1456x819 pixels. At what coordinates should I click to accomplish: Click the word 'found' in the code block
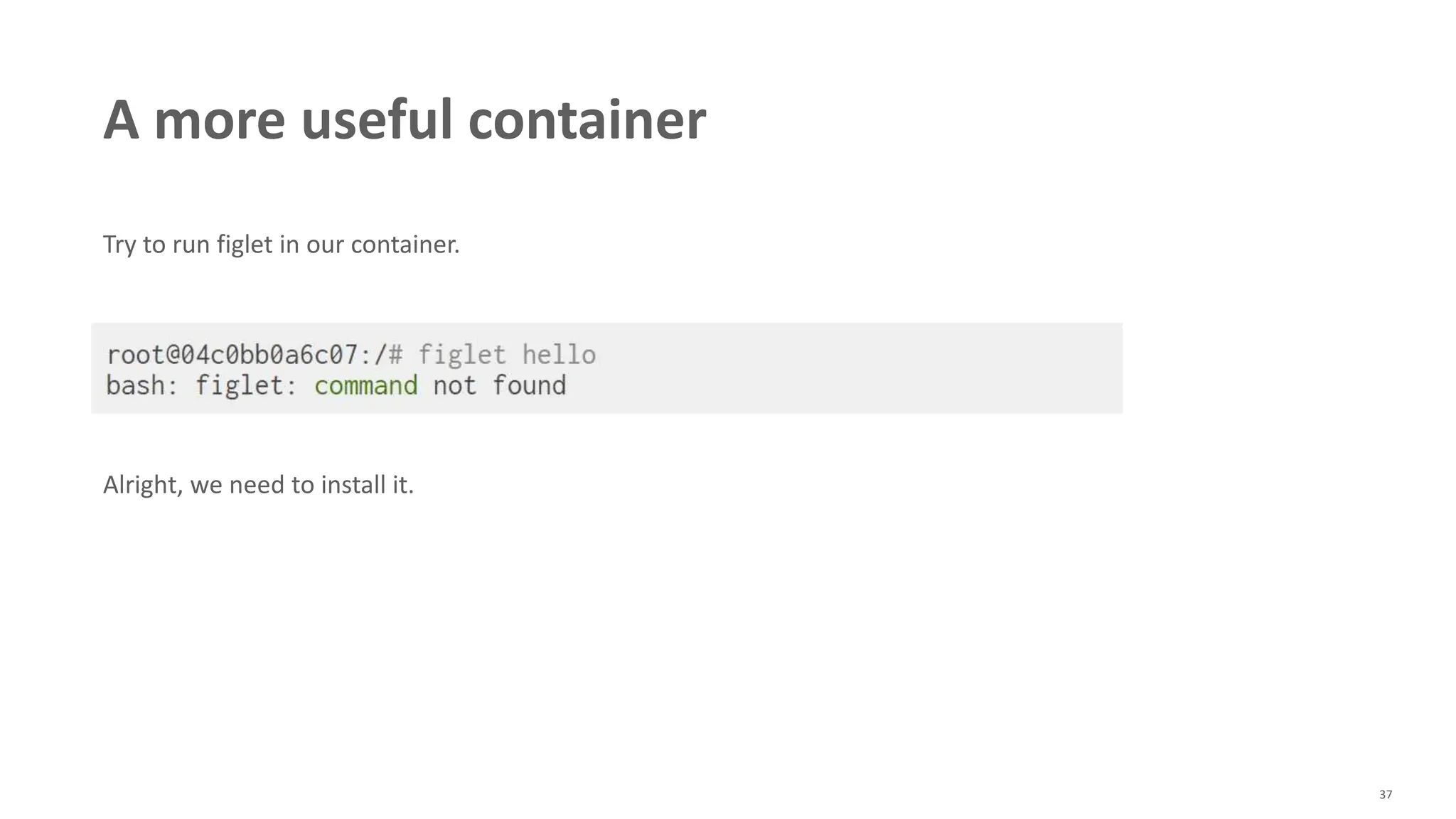(529, 386)
